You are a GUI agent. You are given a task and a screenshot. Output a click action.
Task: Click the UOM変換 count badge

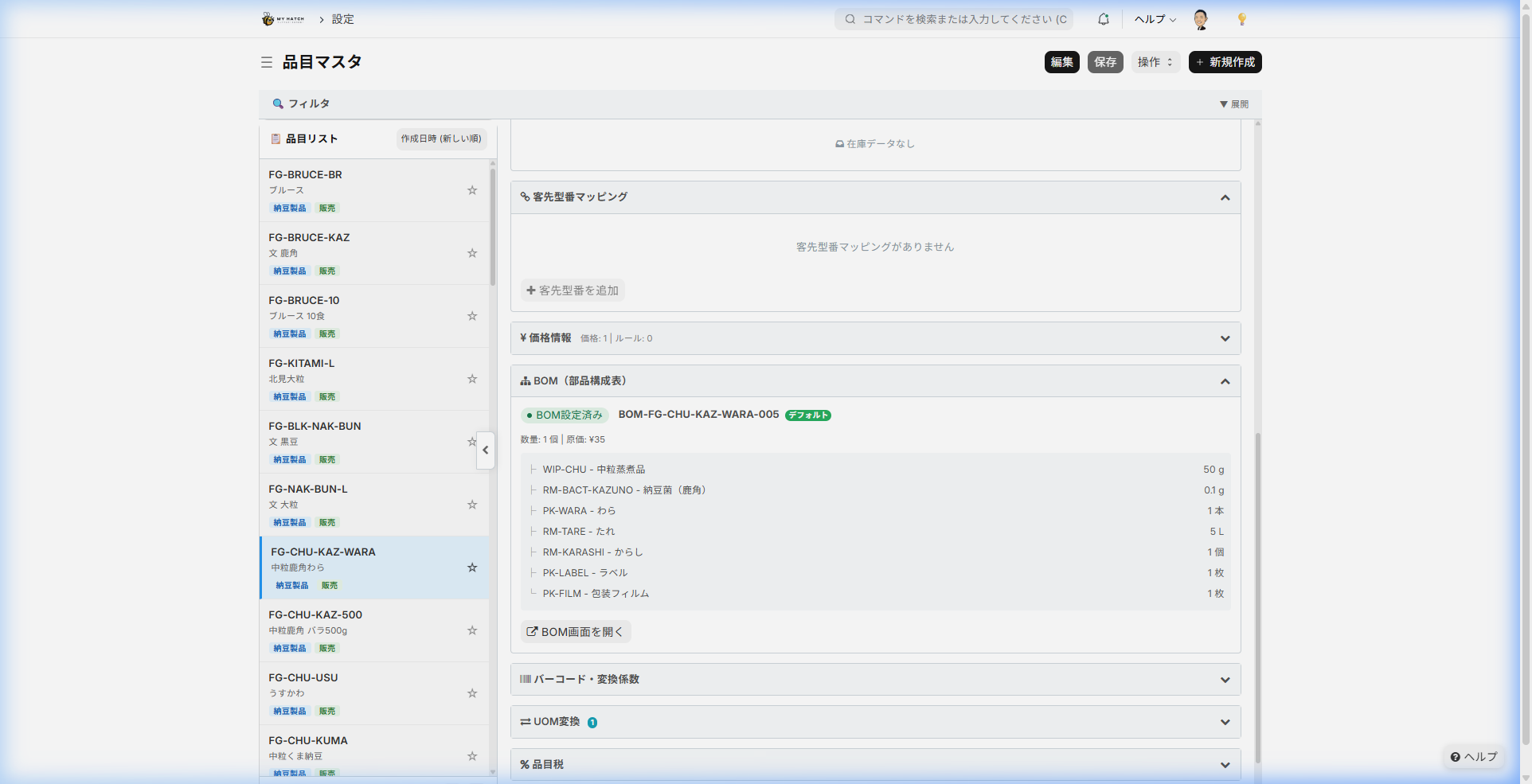click(592, 723)
